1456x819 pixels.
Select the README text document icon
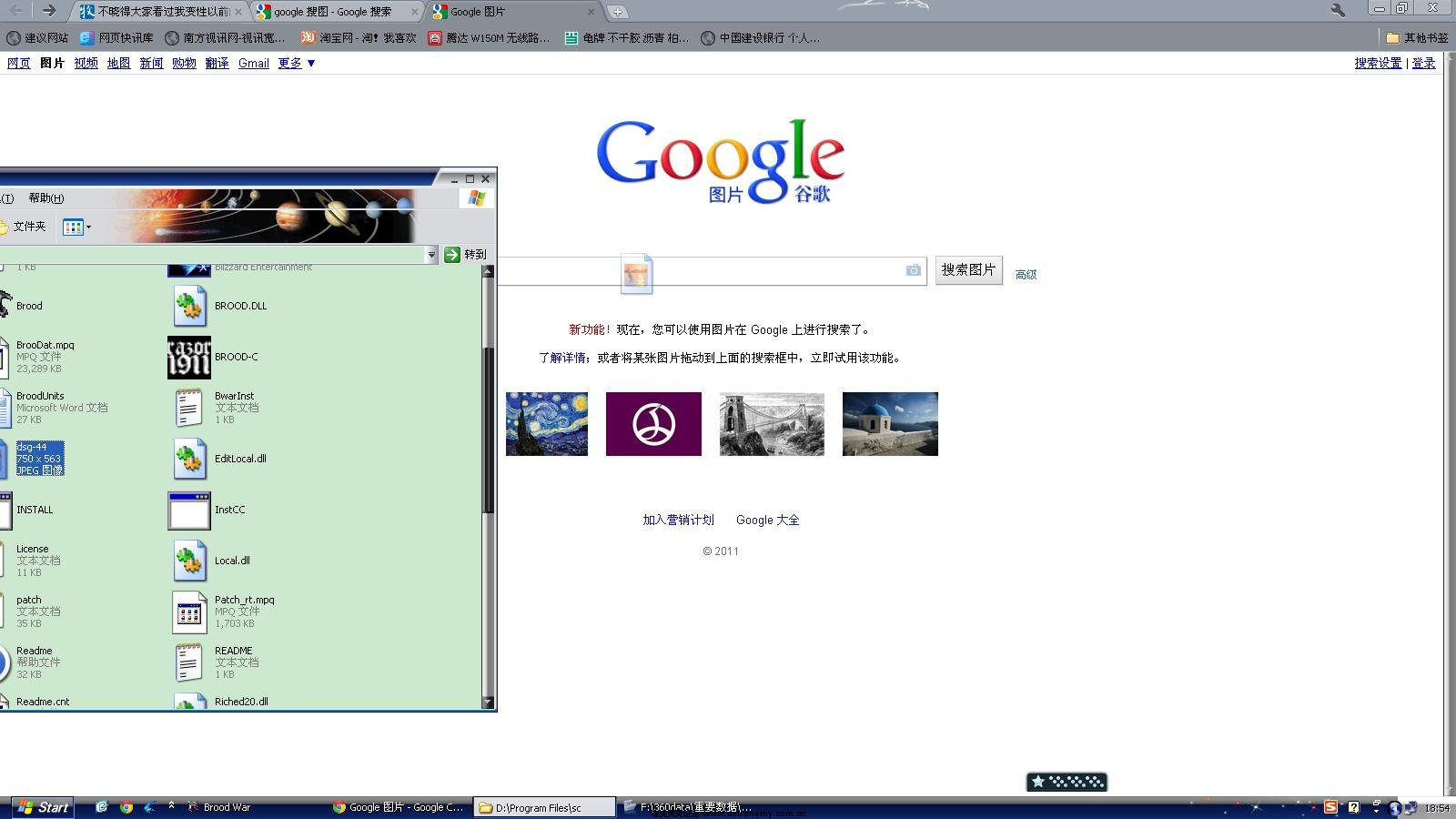click(188, 662)
